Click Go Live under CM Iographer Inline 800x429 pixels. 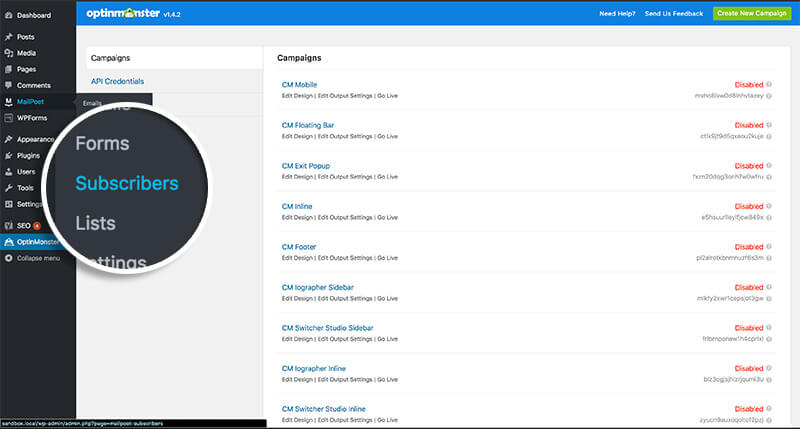(388, 380)
